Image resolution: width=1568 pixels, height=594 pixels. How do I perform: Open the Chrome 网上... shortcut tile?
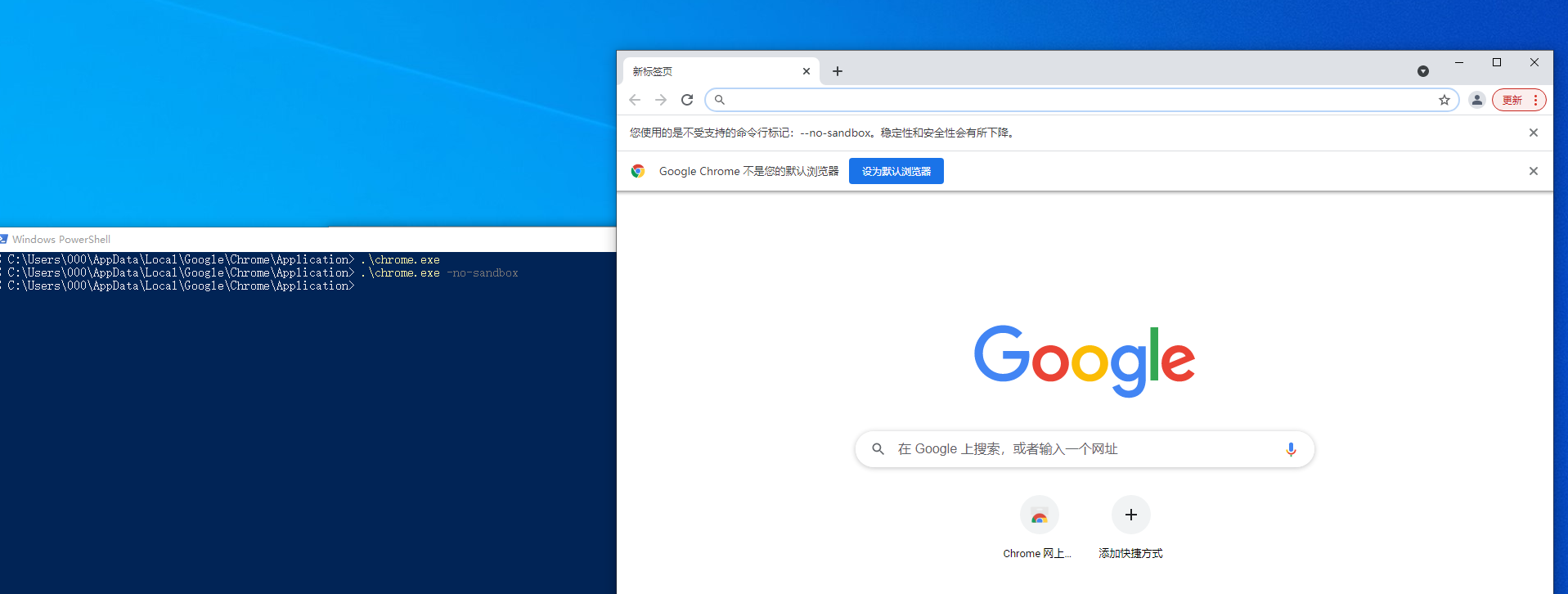tap(1039, 528)
